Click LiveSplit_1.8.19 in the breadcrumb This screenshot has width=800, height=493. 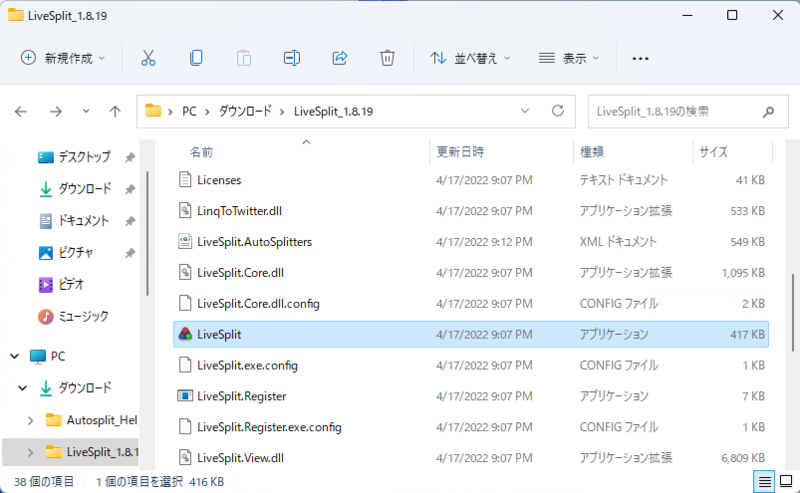(333, 111)
